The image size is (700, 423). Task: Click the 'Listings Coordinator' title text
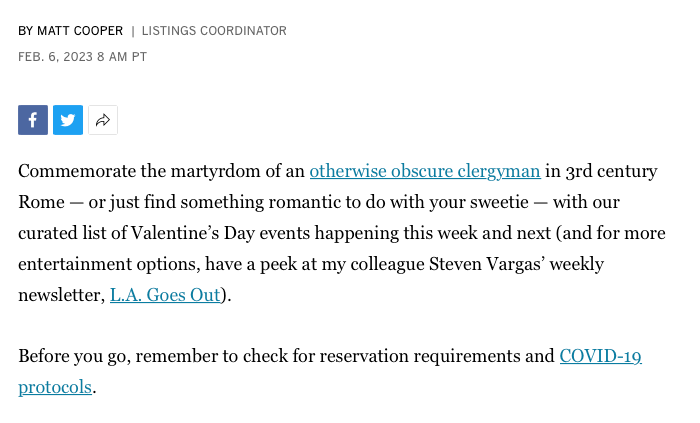click(214, 31)
